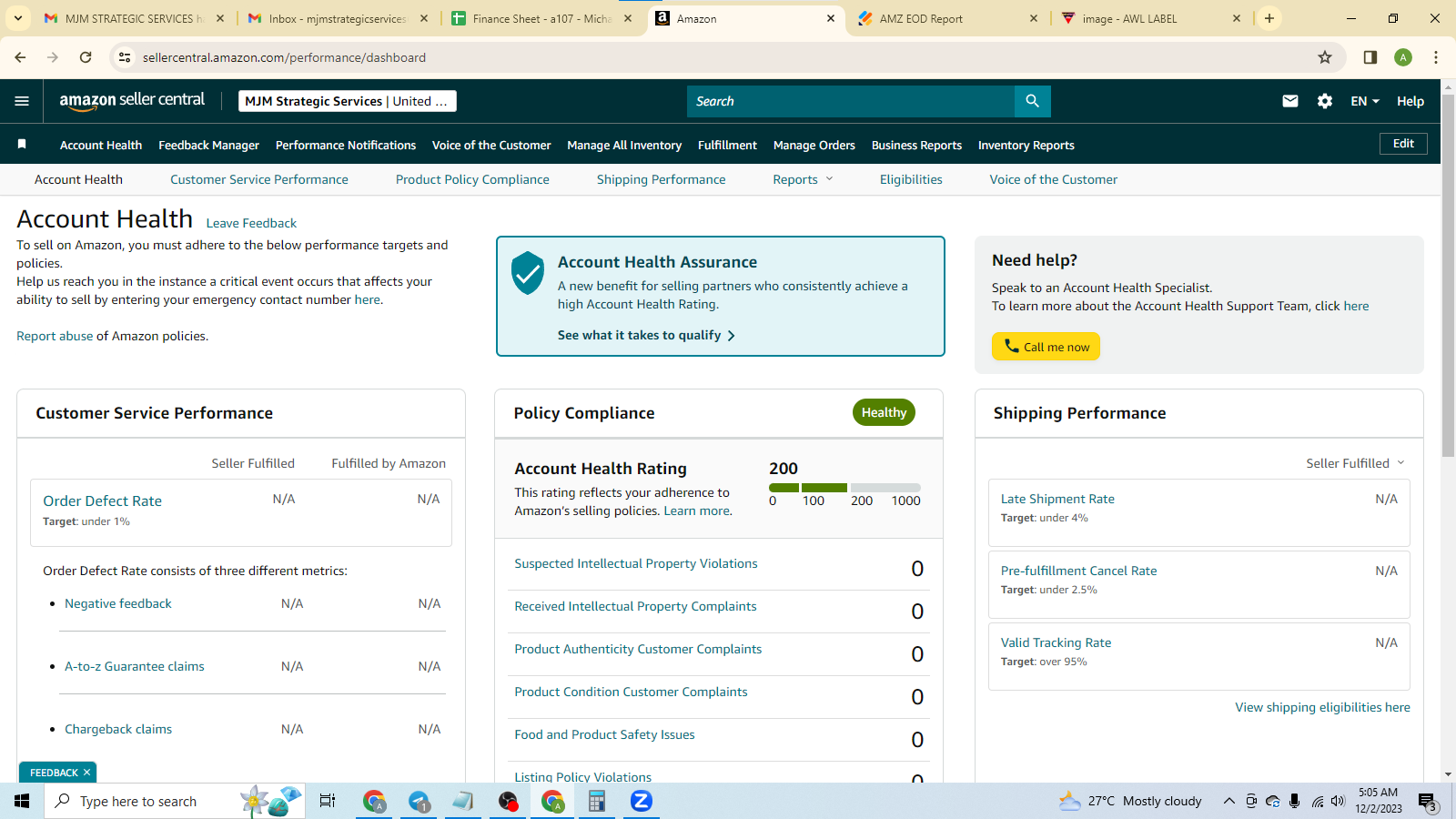Open the Shipping Performance tab
1456x819 pixels.
click(662, 179)
